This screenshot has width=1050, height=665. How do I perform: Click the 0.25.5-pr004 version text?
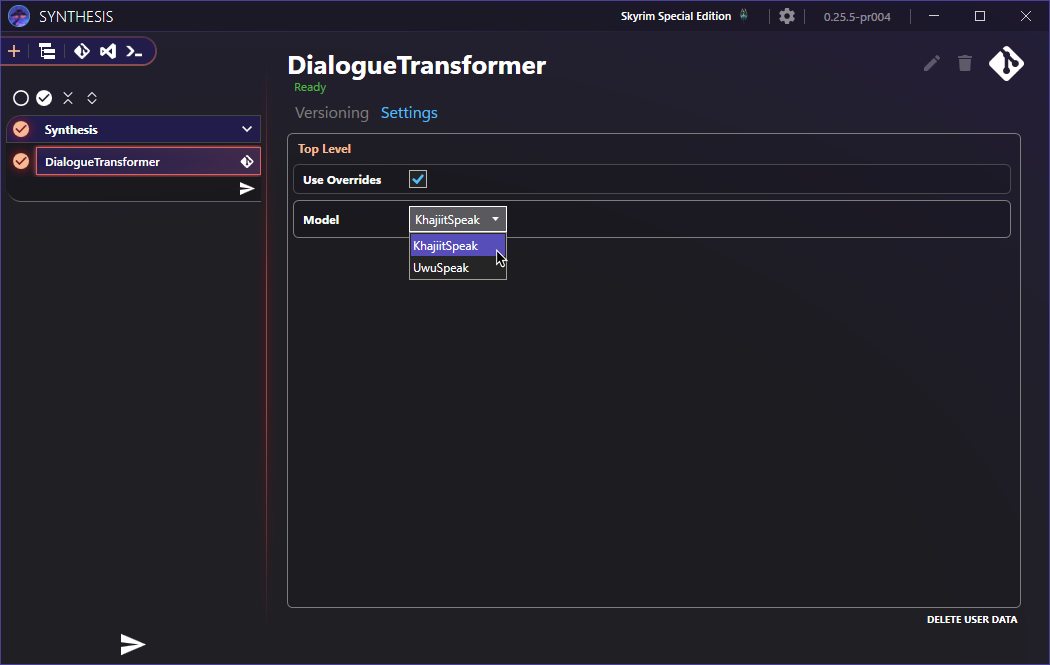click(x=857, y=17)
